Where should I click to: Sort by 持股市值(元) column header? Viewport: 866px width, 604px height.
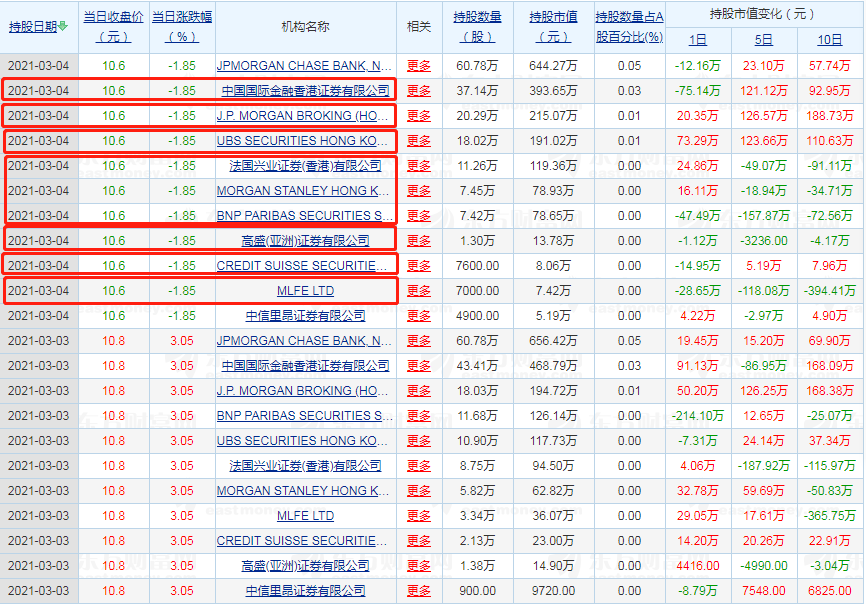(553, 27)
